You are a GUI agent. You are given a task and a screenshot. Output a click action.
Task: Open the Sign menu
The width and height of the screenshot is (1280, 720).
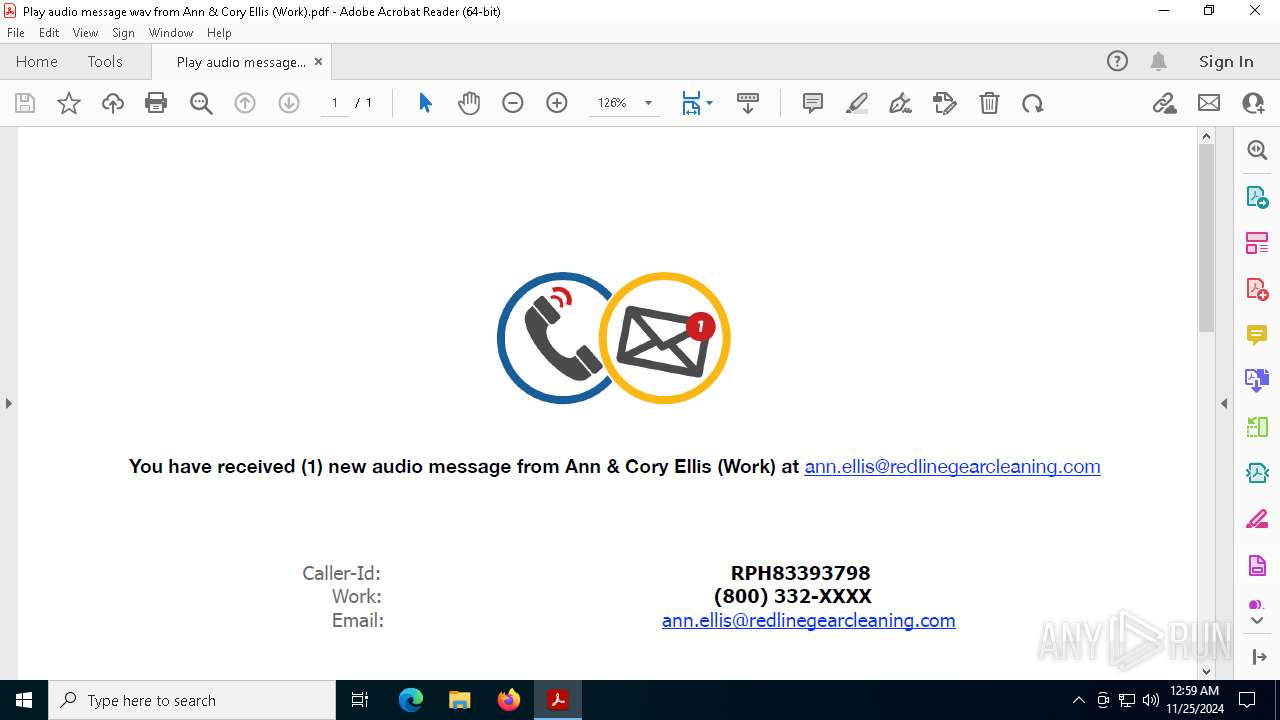click(123, 33)
